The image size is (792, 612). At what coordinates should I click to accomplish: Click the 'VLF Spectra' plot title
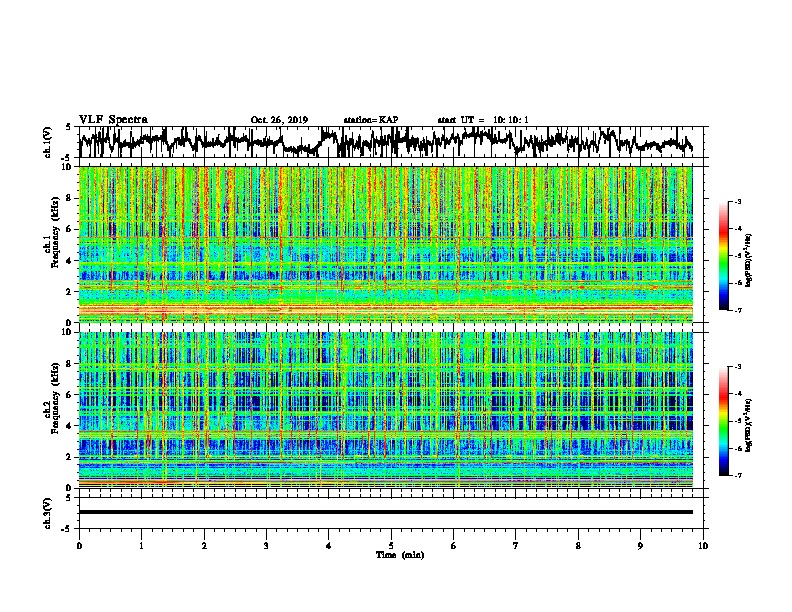(x=113, y=120)
